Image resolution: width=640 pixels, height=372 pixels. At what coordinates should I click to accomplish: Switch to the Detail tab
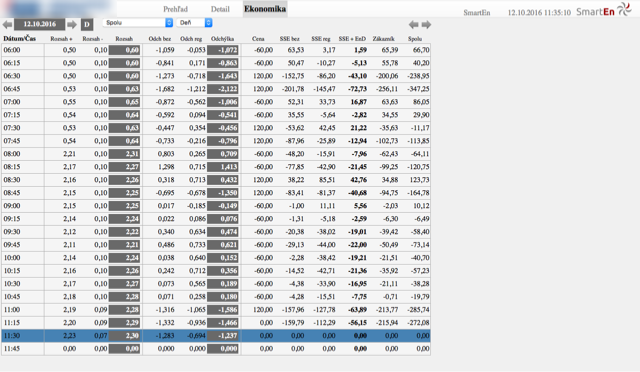point(220,9)
